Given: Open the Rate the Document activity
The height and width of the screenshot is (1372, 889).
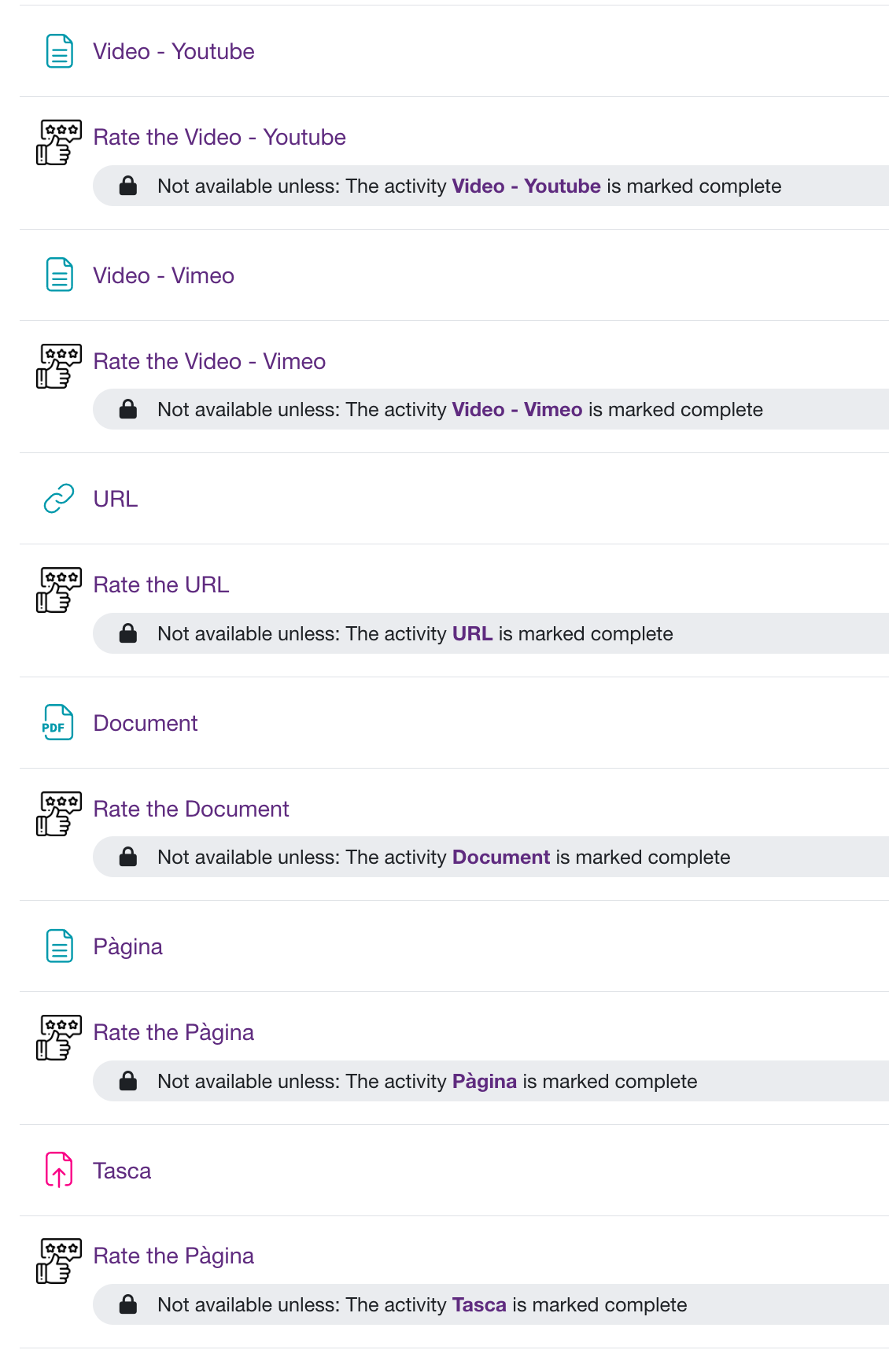Looking at the screenshot, I should click(191, 810).
